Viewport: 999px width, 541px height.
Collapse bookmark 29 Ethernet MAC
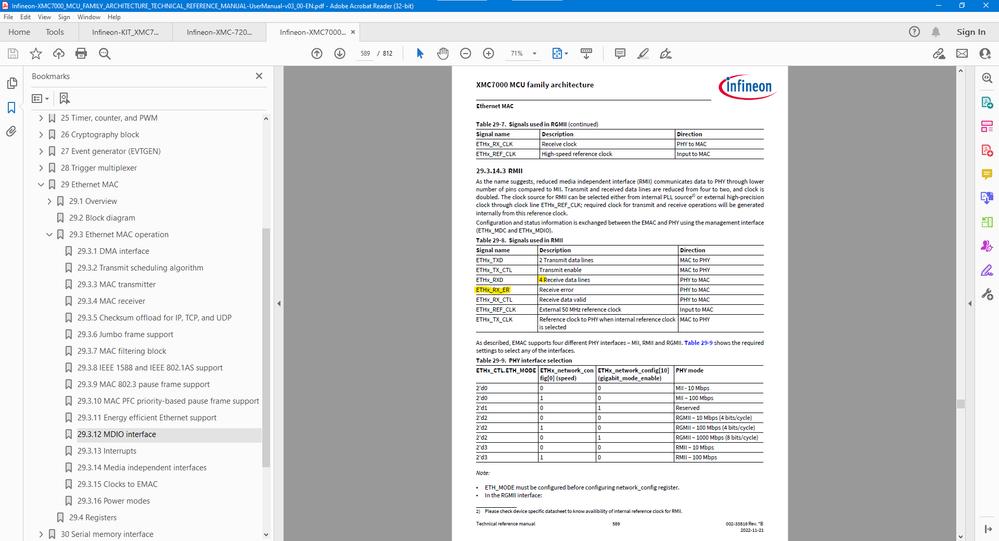[x=41, y=185]
